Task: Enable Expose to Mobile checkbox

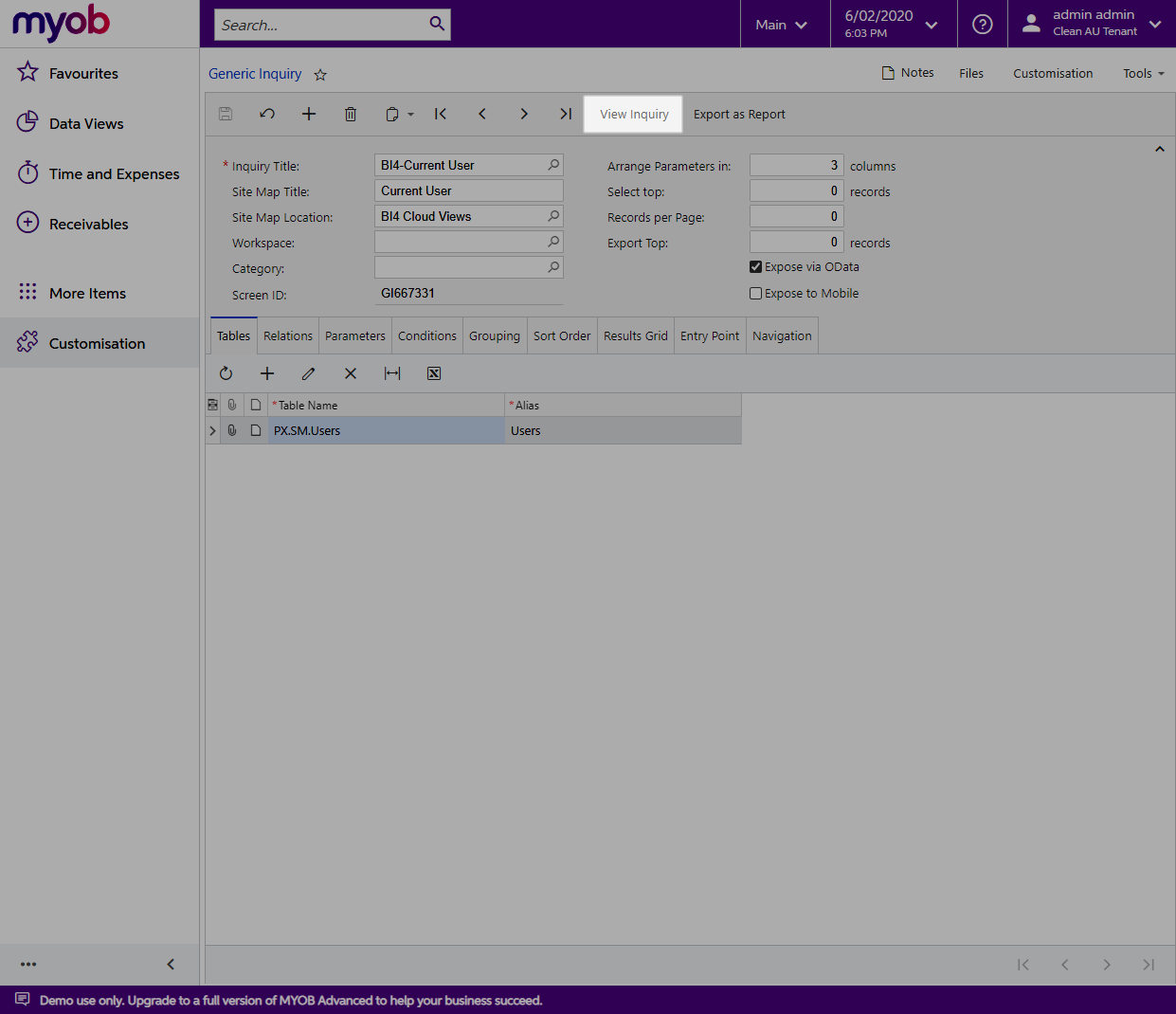Action: (756, 294)
